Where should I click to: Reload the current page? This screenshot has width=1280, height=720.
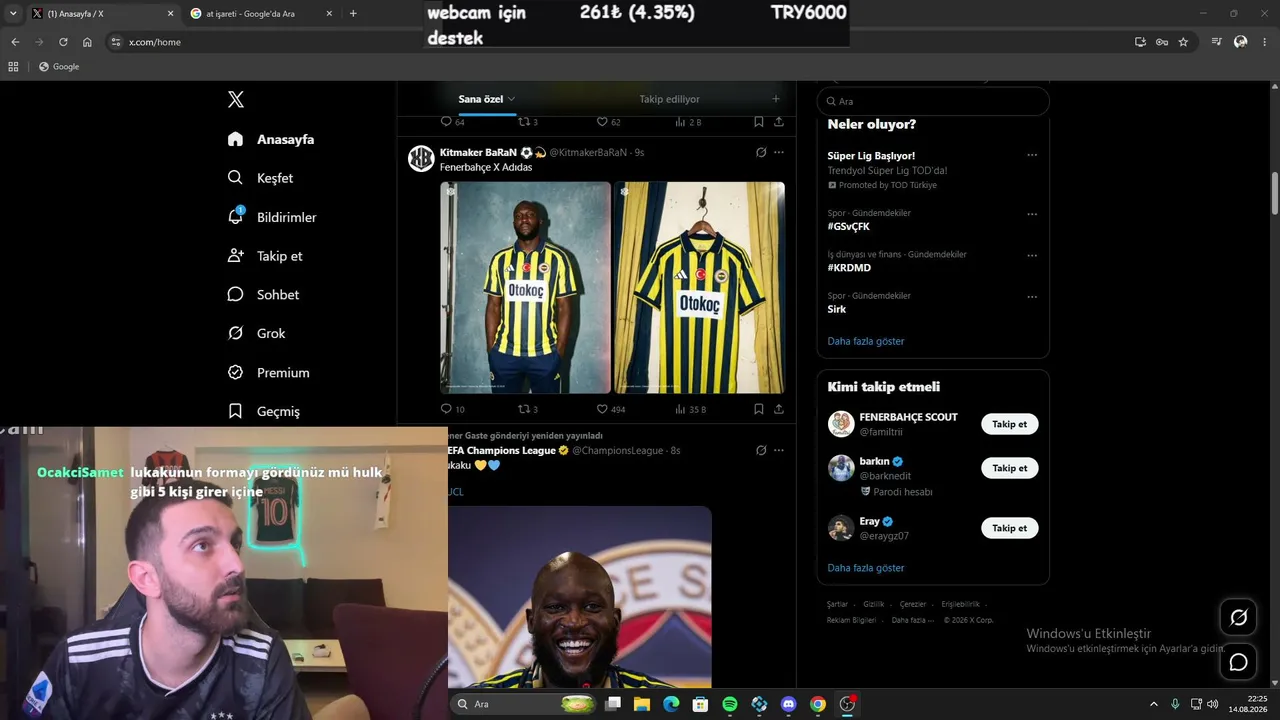[63, 42]
